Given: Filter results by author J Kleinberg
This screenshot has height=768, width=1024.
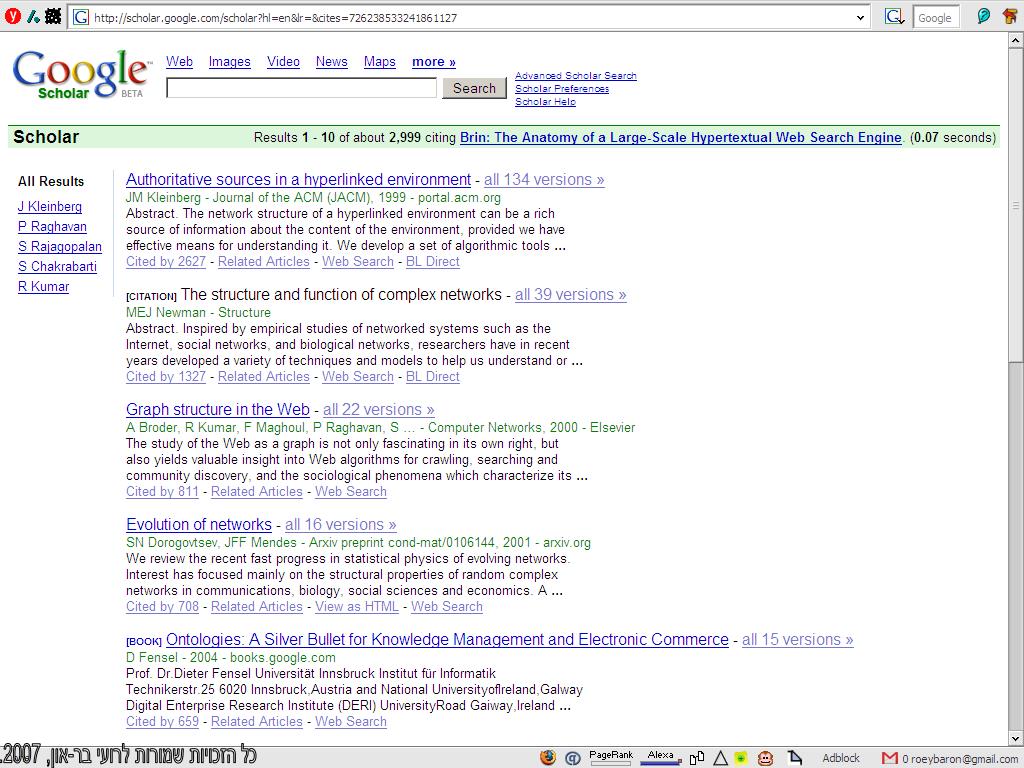Looking at the screenshot, I should (x=50, y=206).
